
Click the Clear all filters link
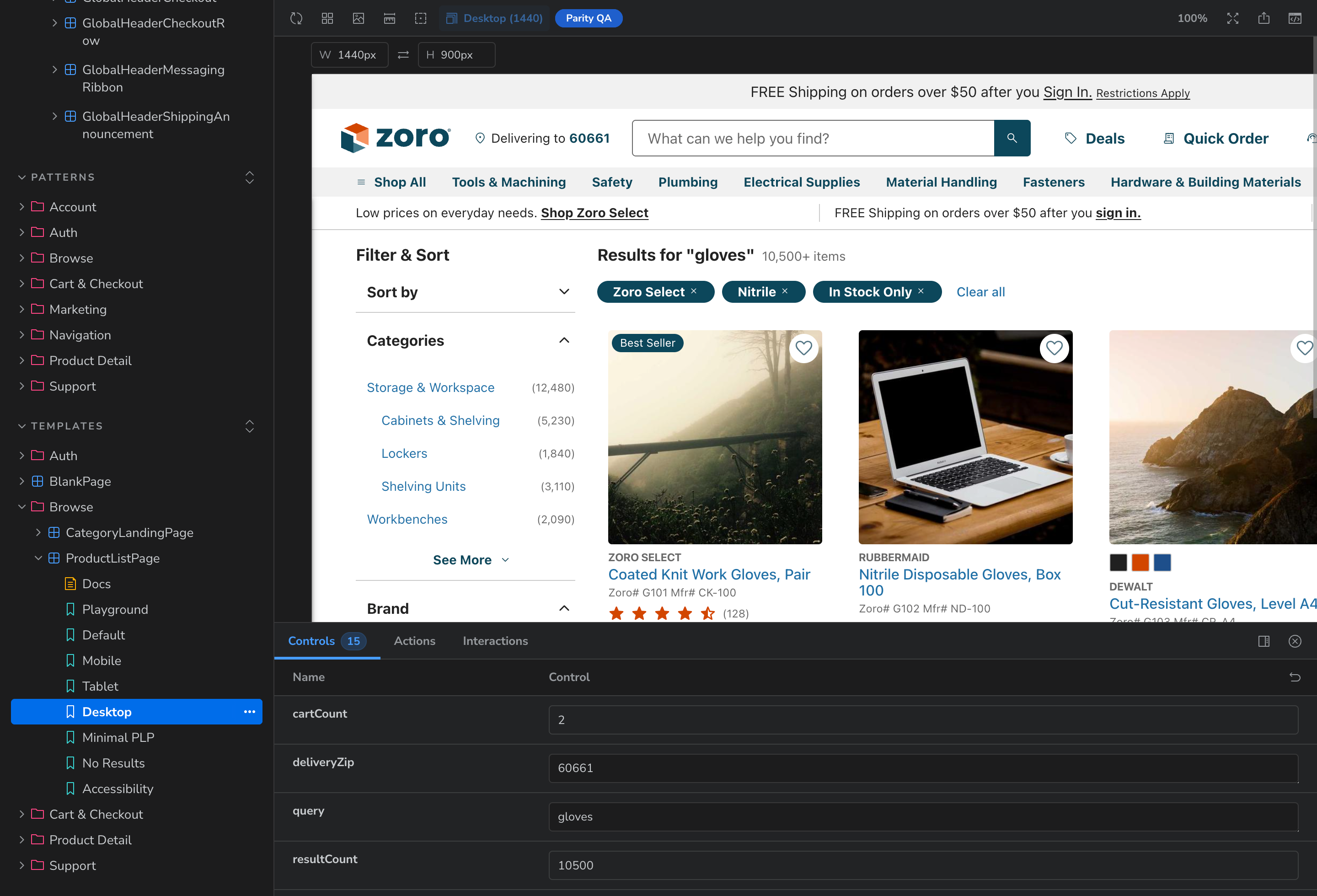coord(980,292)
